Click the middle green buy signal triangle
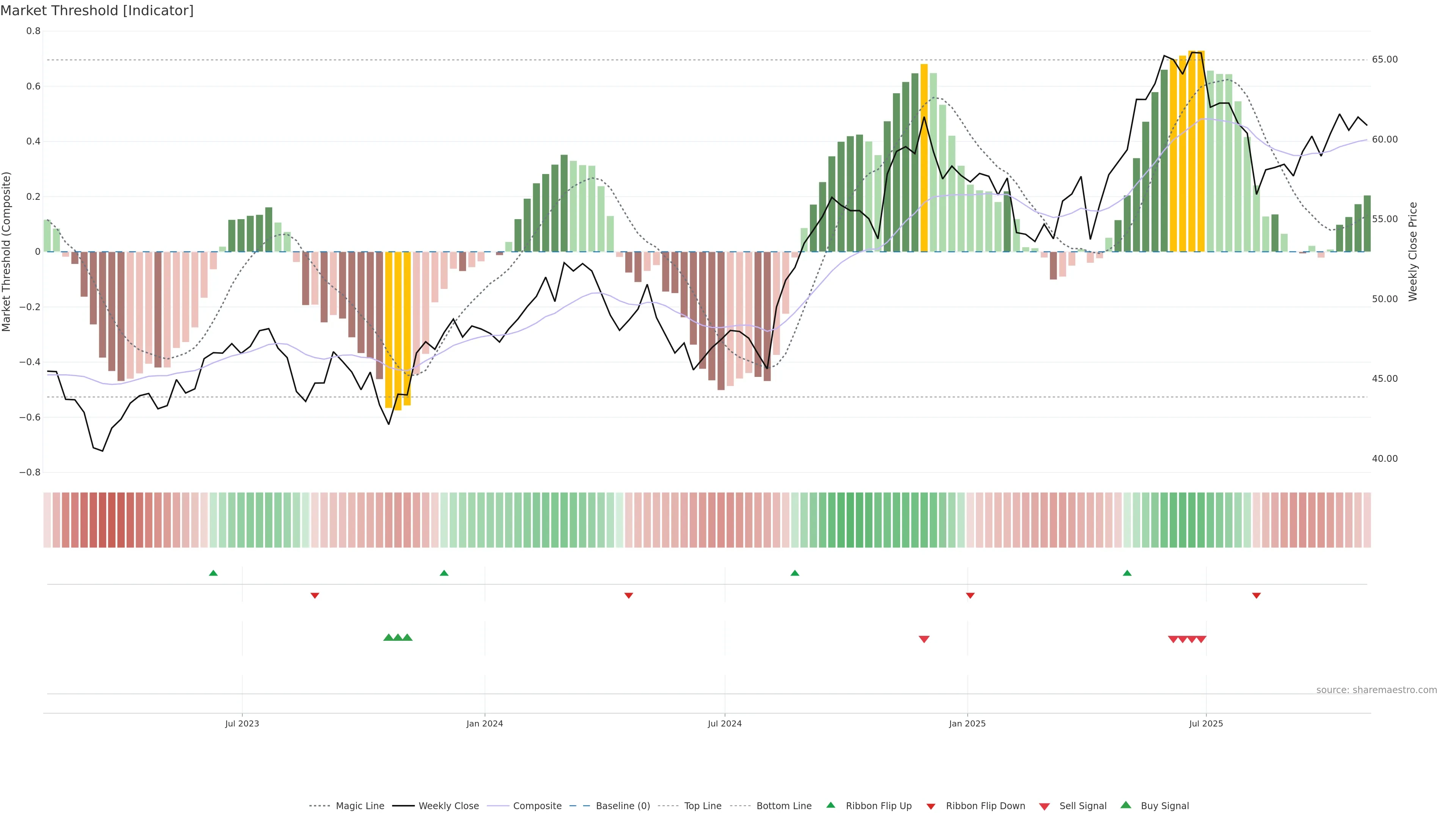Viewport: 1456px width, 819px height. tap(398, 637)
